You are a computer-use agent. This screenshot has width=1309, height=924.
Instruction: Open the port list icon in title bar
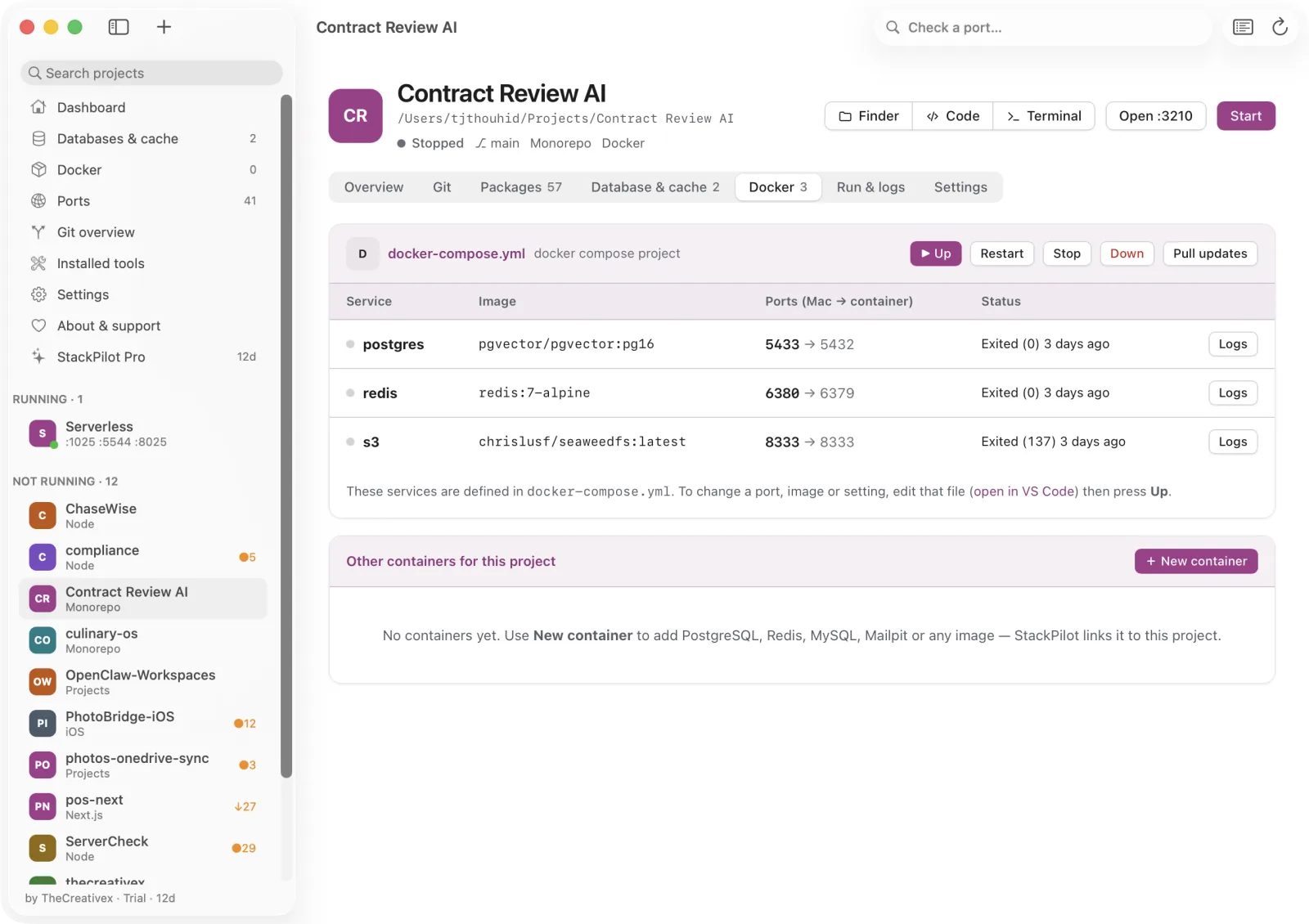pyautogui.click(x=1243, y=27)
